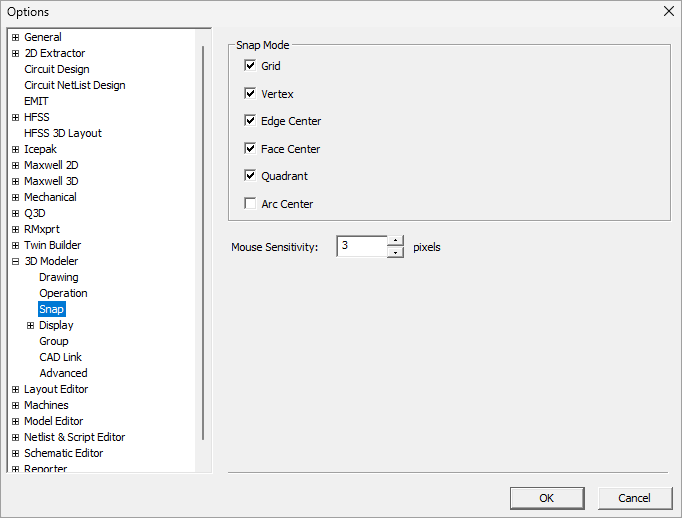The height and width of the screenshot is (518, 682).
Task: Select Circuit NetList Design tree item
Action: point(75,85)
